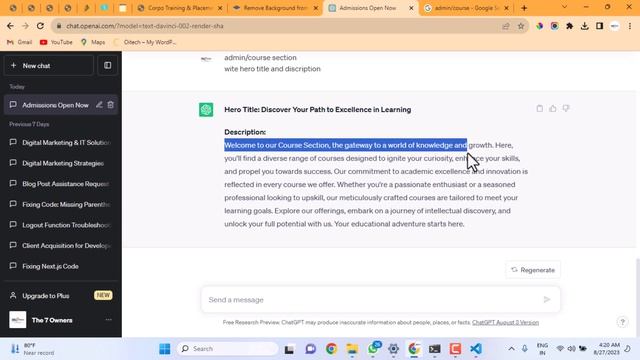Open File Explorer from taskbar
Screen dimensions: 640x360
(x=352, y=349)
